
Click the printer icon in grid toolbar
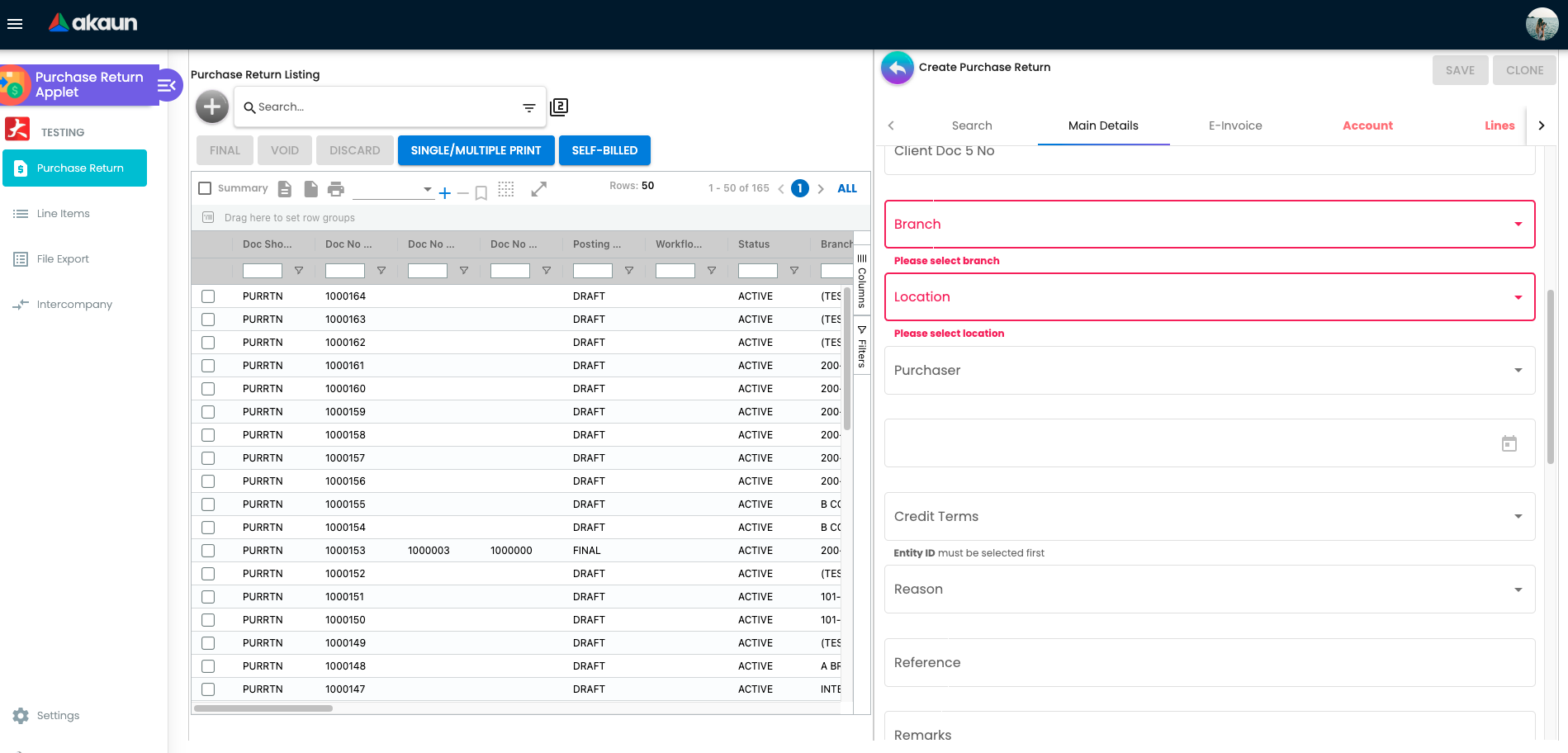point(336,189)
